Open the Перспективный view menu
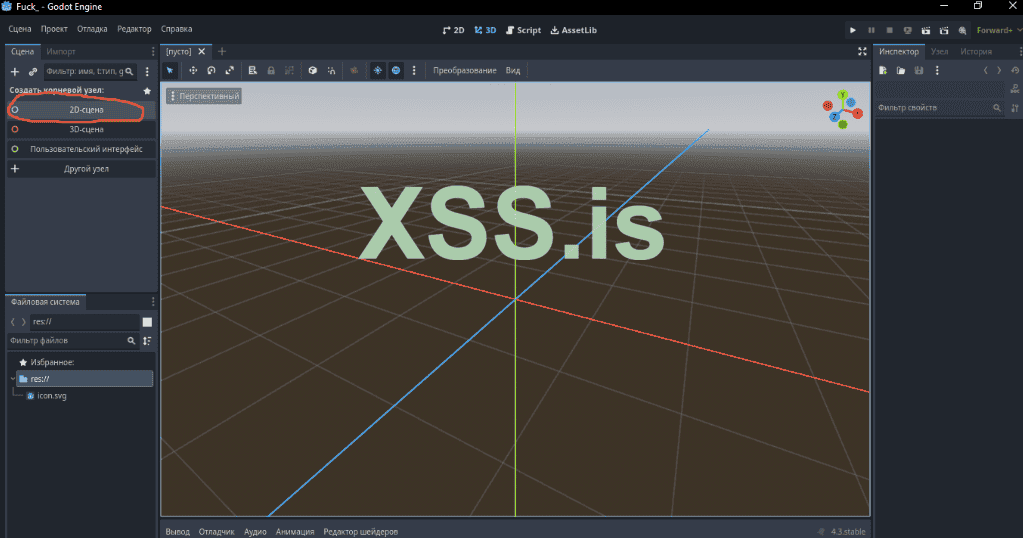The height and width of the screenshot is (538, 1023). 203,96
